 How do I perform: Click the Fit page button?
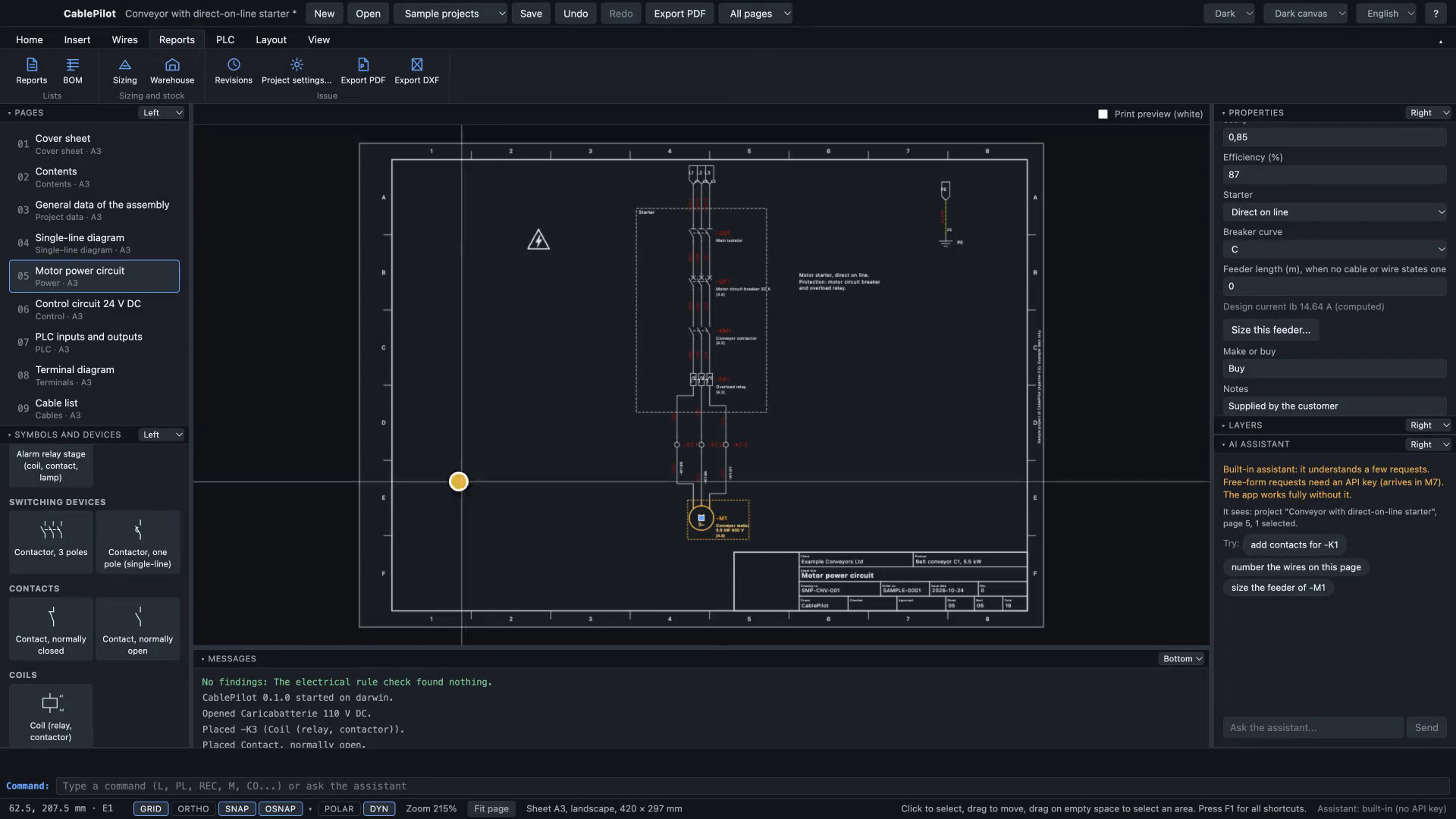click(491, 809)
